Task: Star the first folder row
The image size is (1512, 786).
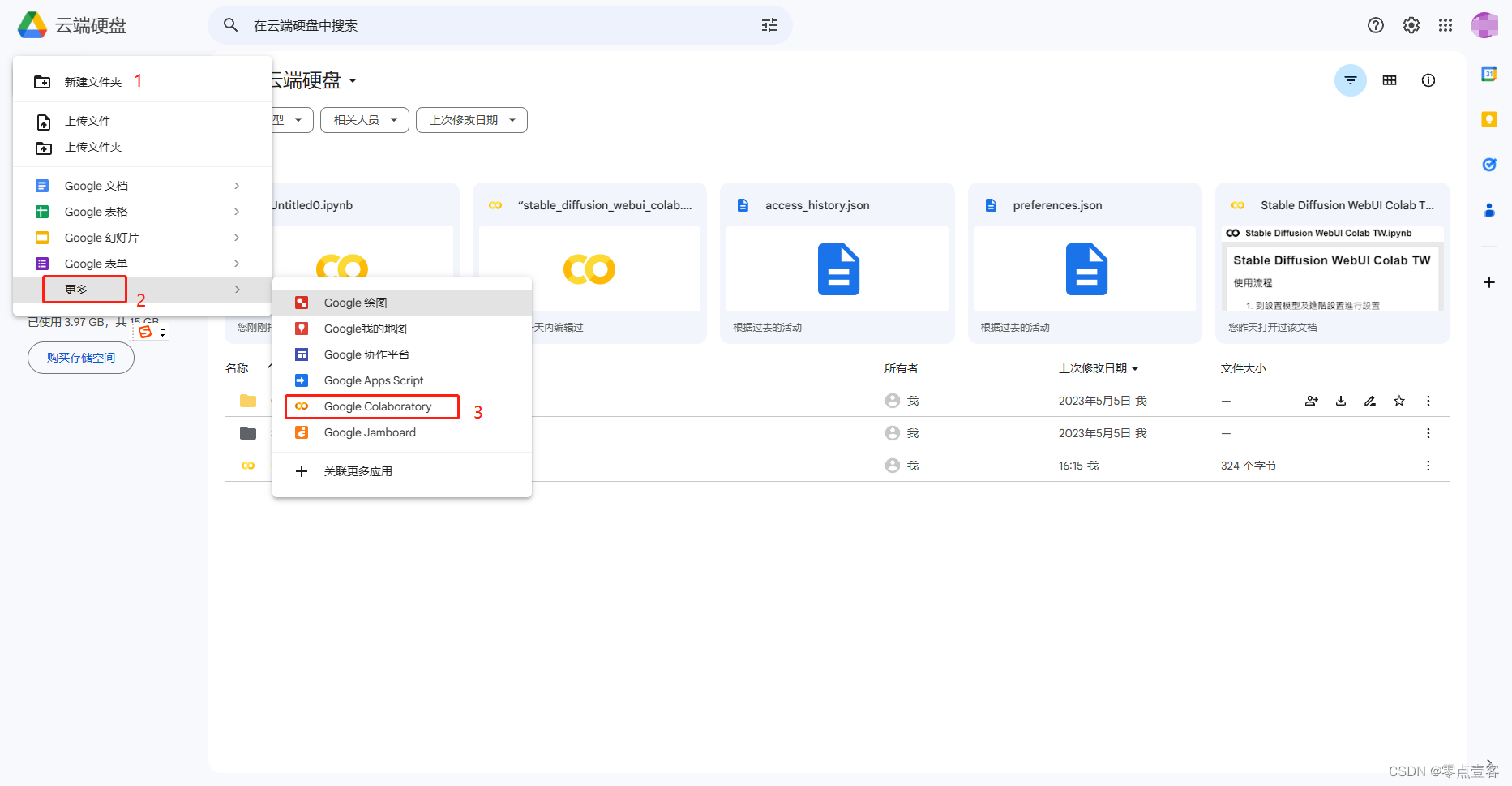Action: pos(1399,401)
